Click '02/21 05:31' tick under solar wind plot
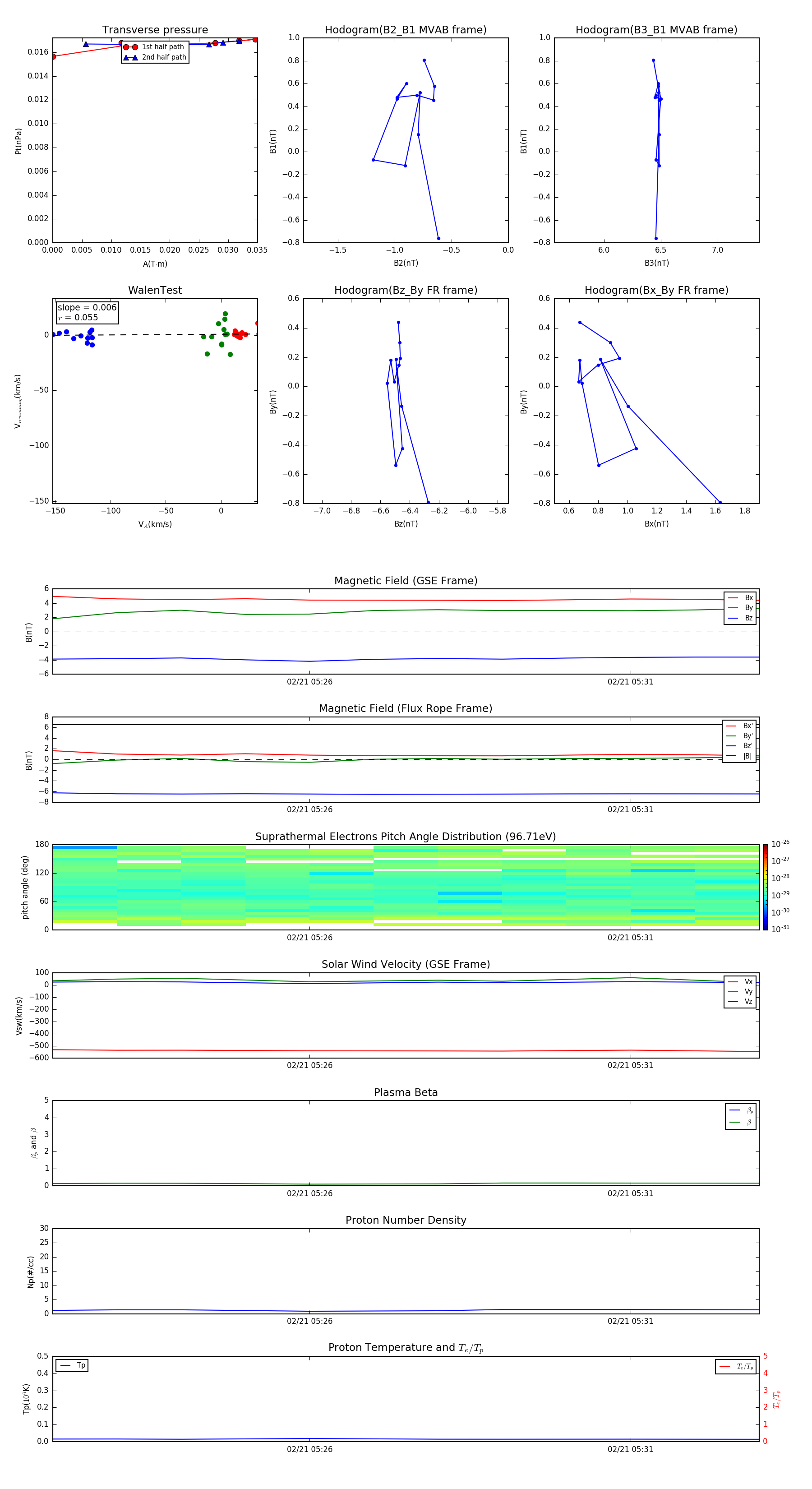Screen dimensions: 812x1489 [630, 1065]
